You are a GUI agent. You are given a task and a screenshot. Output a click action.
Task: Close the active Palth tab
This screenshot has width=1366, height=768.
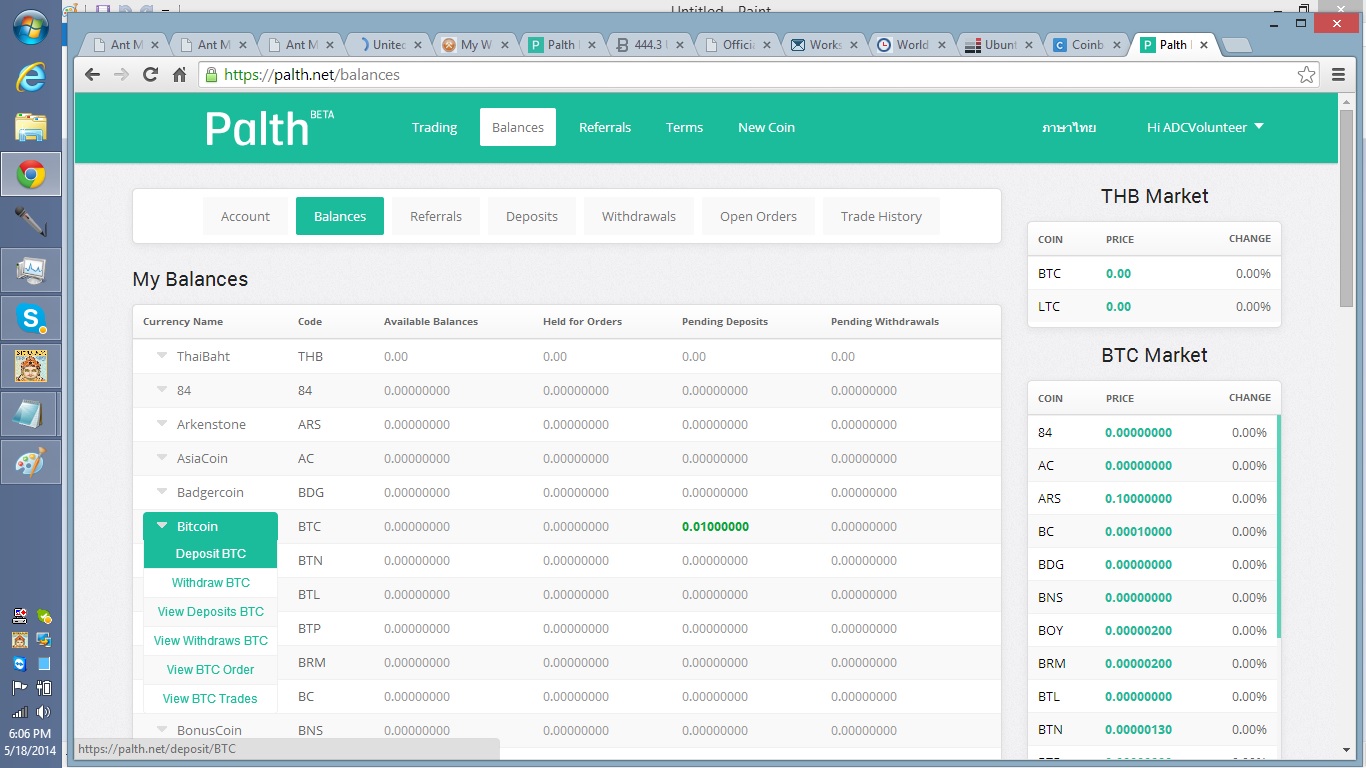tap(1204, 45)
